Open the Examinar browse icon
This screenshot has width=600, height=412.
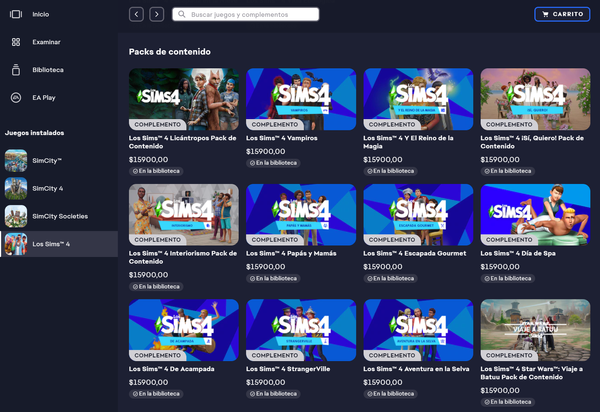coord(16,42)
